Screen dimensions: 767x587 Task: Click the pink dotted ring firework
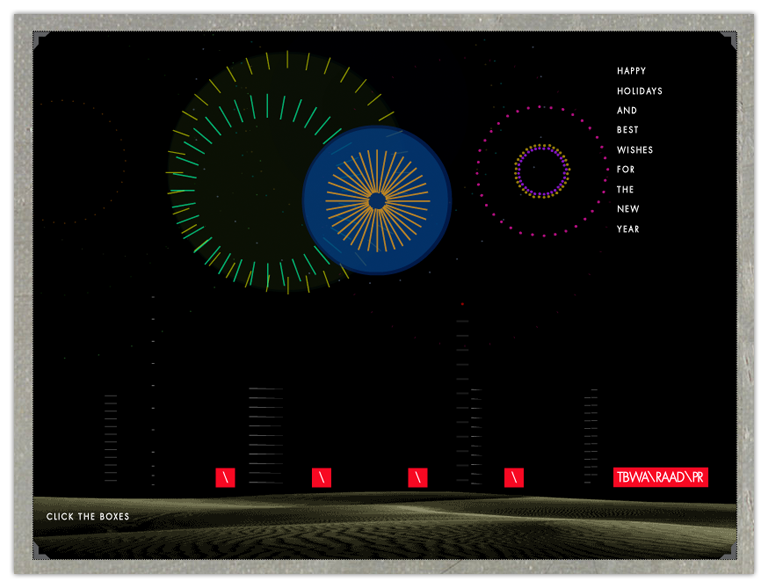pos(542,171)
